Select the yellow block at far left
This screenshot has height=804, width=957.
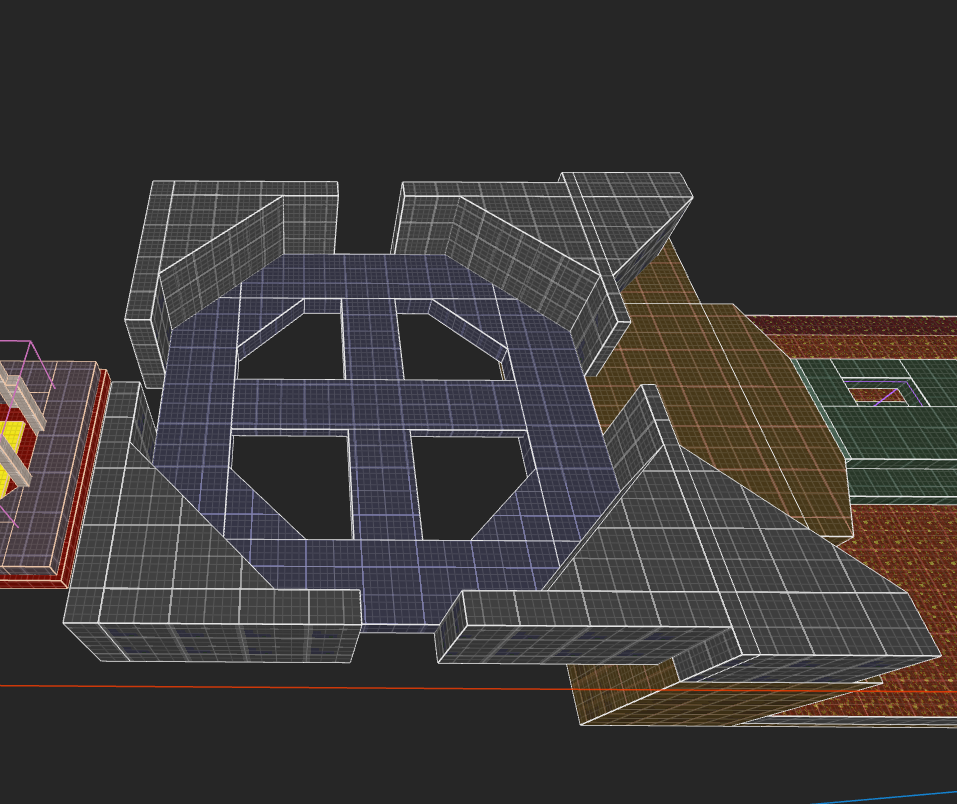tap(12, 455)
